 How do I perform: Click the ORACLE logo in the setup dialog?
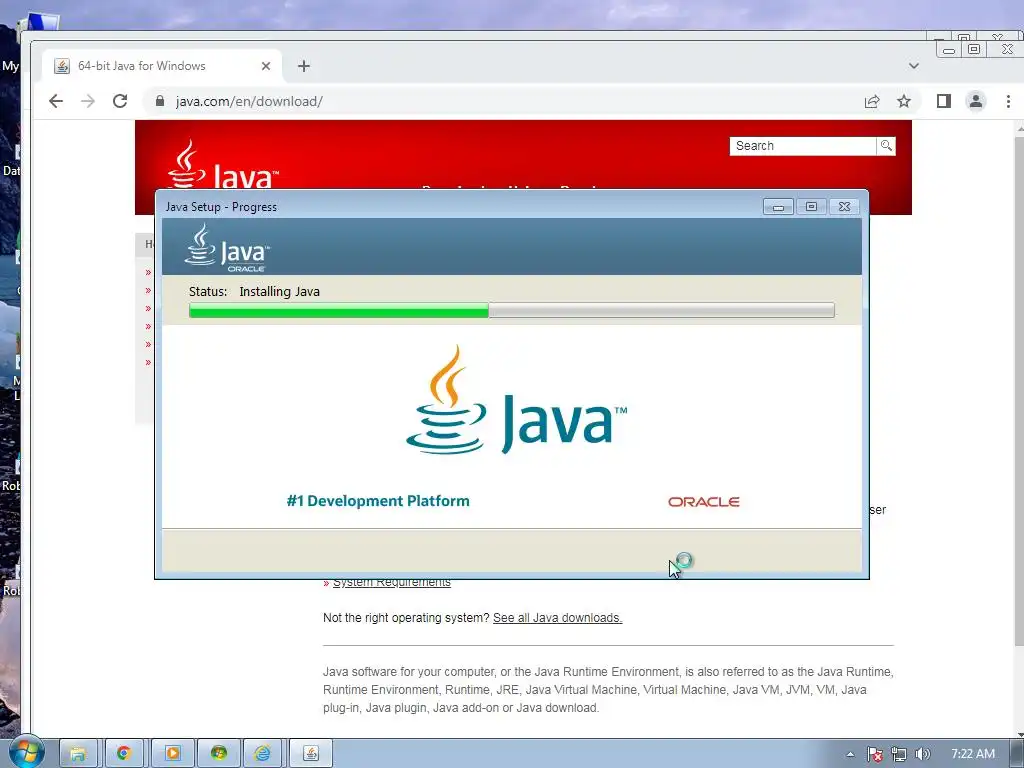(x=703, y=502)
